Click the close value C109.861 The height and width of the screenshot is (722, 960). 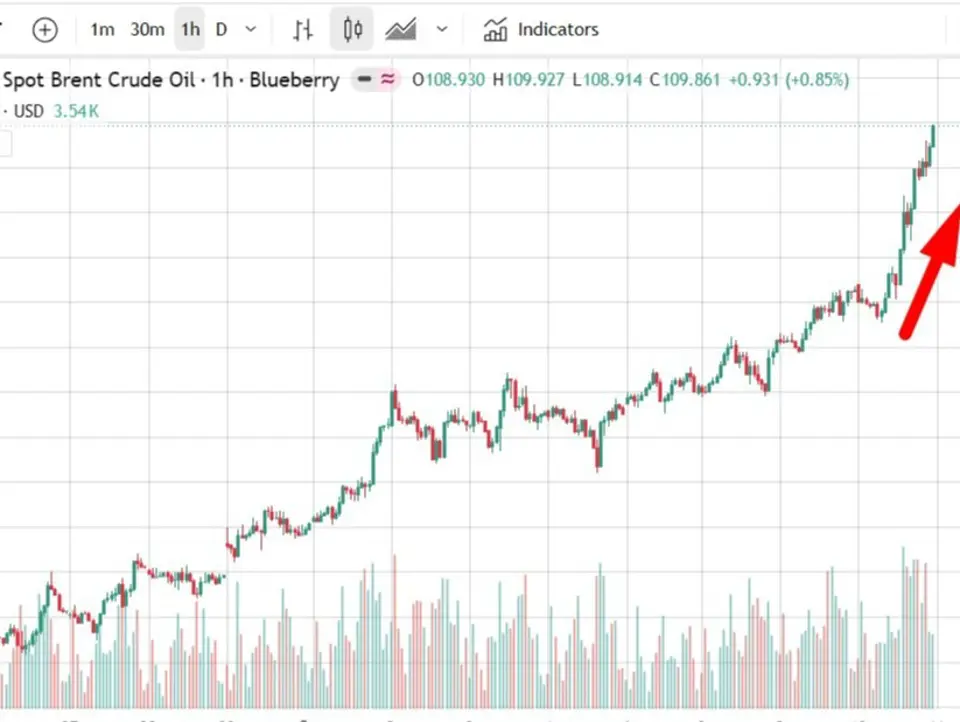tap(684, 80)
